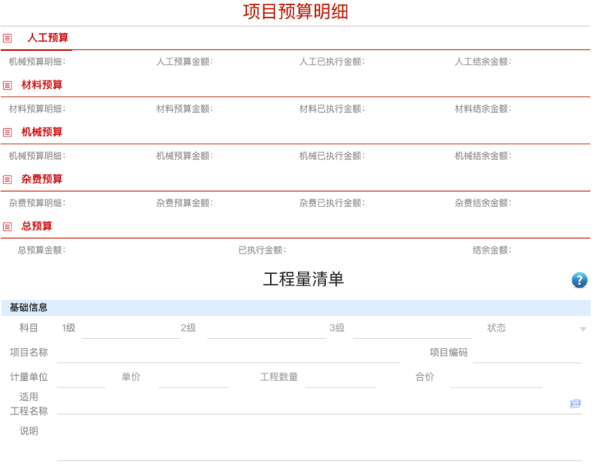Click the picker icon in 适用工程名称 field
This screenshot has height=469, width=600.
click(x=575, y=404)
